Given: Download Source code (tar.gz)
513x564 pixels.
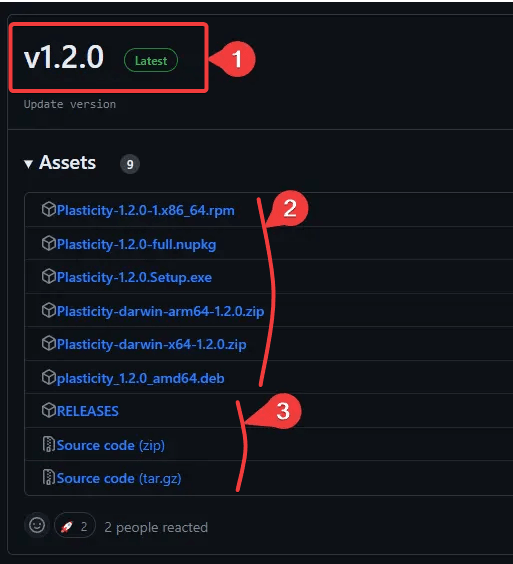Looking at the screenshot, I should [x=119, y=478].
